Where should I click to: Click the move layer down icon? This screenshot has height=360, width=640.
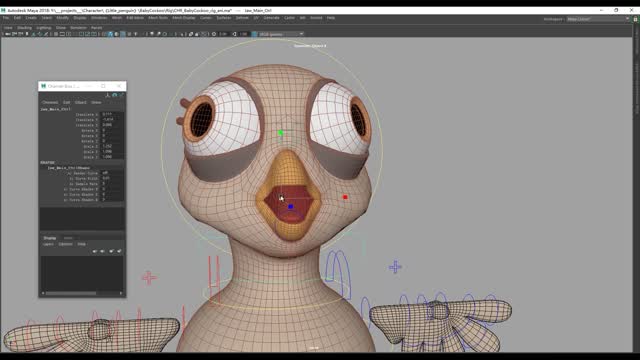pyautogui.click(x=102, y=251)
